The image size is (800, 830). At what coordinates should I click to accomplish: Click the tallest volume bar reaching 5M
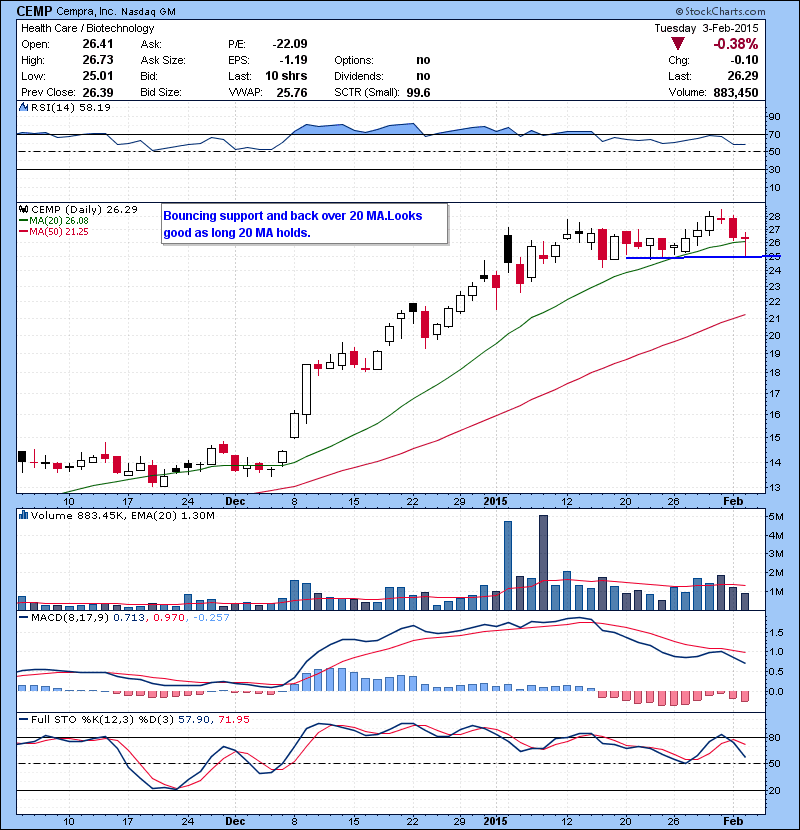(543, 563)
